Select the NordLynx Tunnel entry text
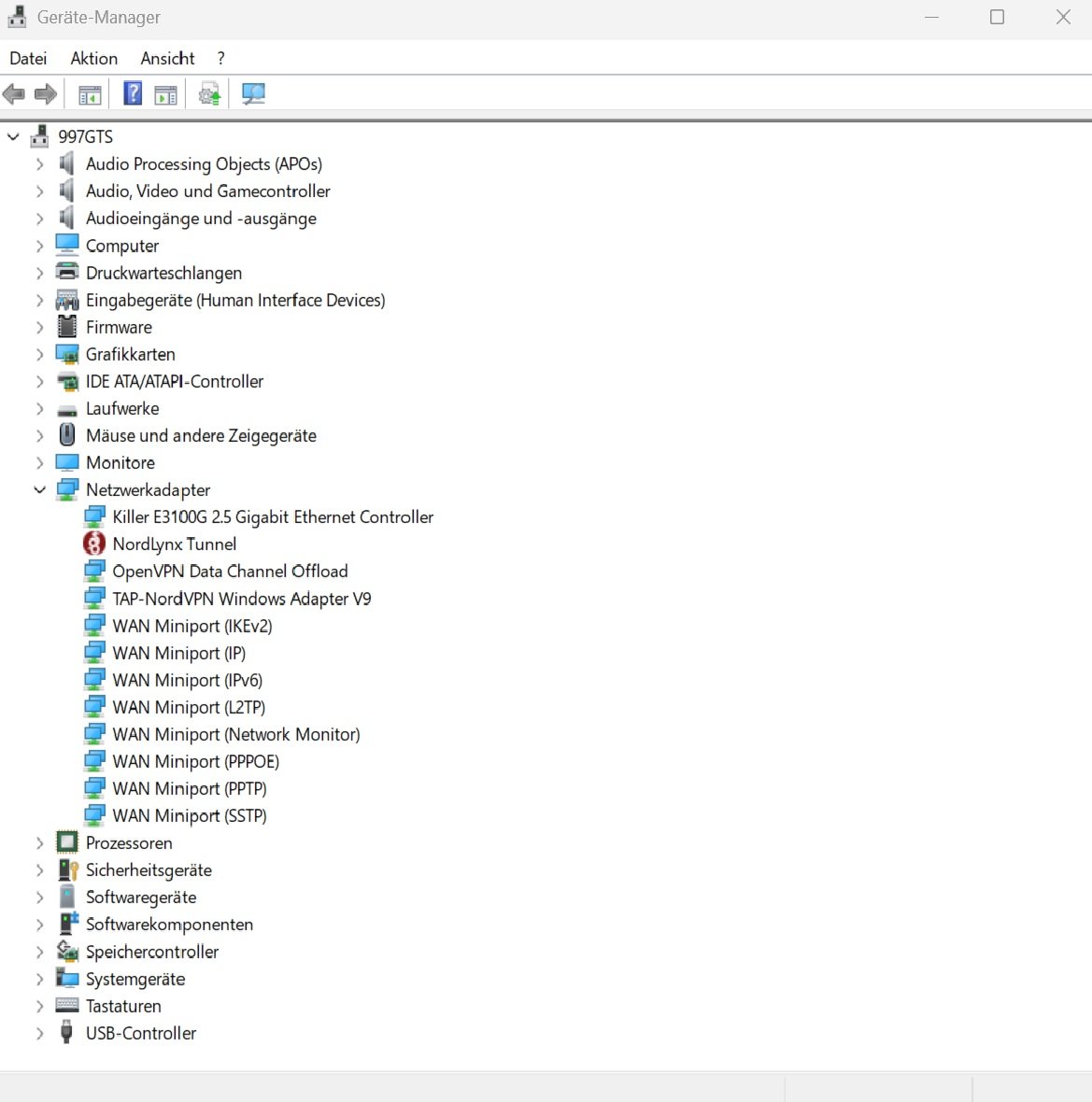Image resolution: width=1092 pixels, height=1102 pixels. [x=175, y=544]
